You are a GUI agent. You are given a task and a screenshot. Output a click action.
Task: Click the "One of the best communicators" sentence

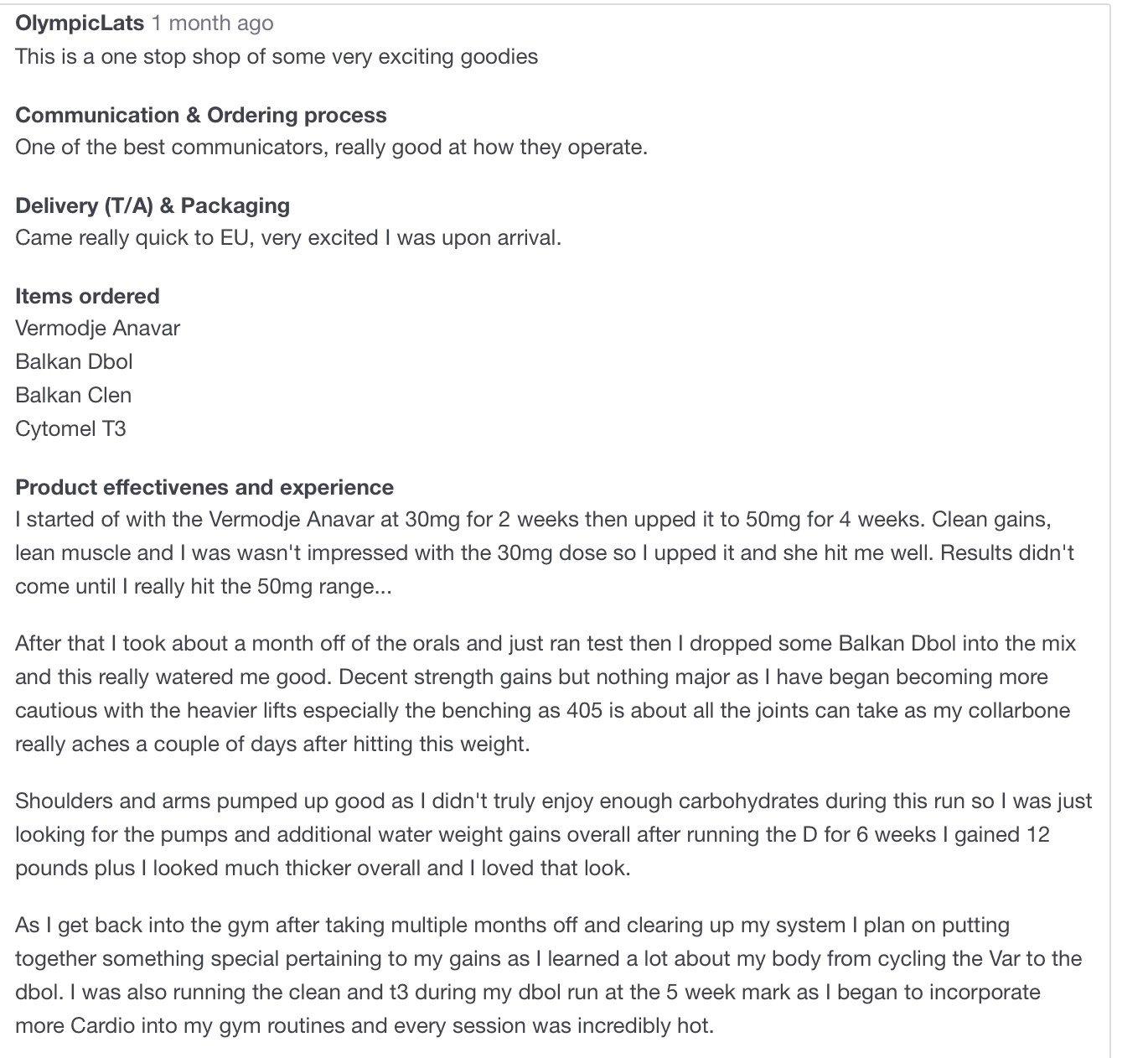331,148
